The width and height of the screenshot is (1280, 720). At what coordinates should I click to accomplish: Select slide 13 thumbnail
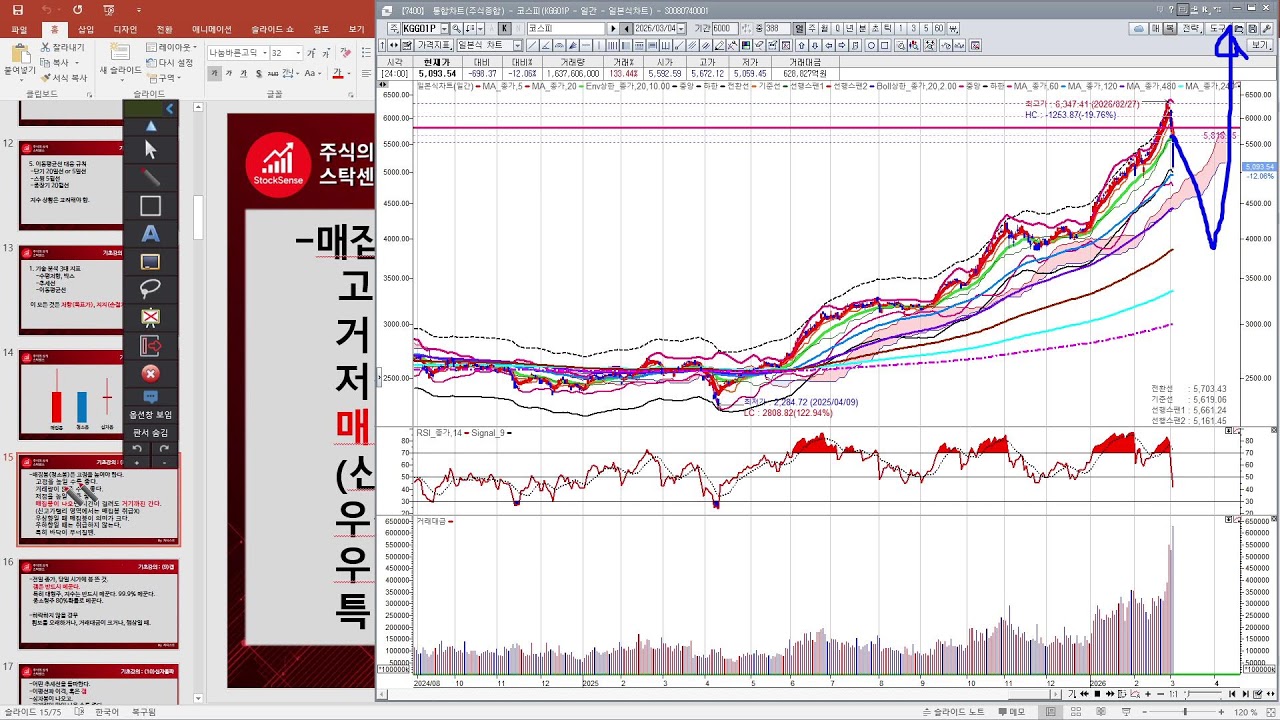(x=99, y=290)
